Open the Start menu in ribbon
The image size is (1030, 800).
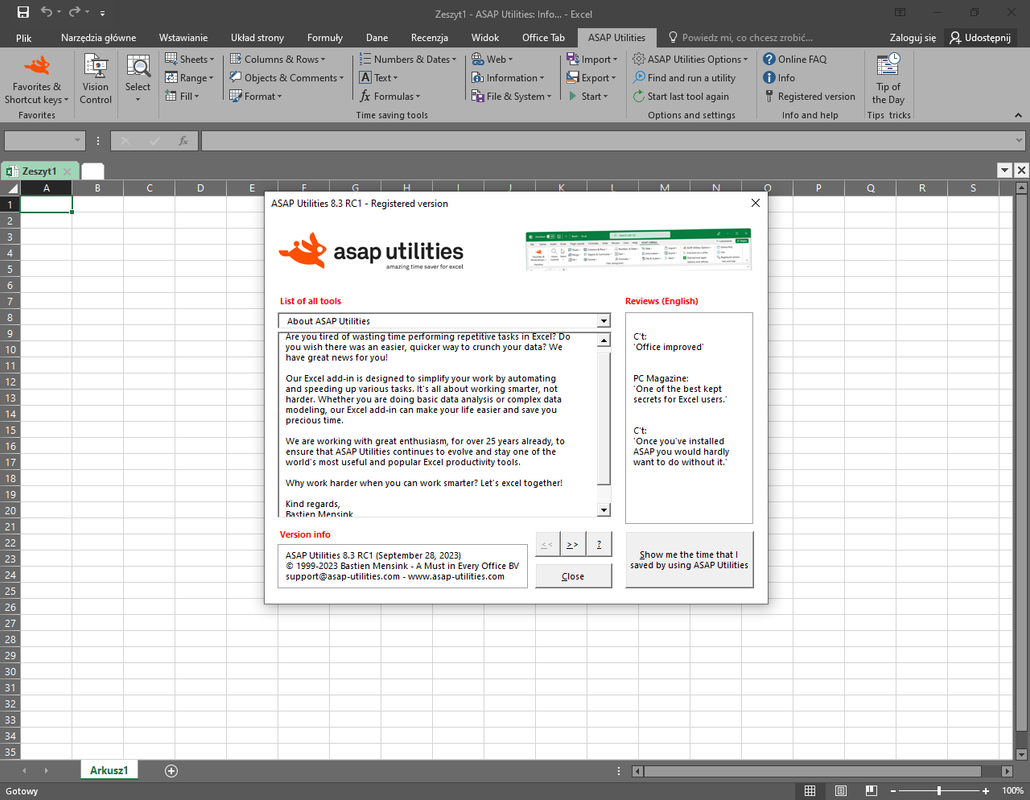click(587, 96)
